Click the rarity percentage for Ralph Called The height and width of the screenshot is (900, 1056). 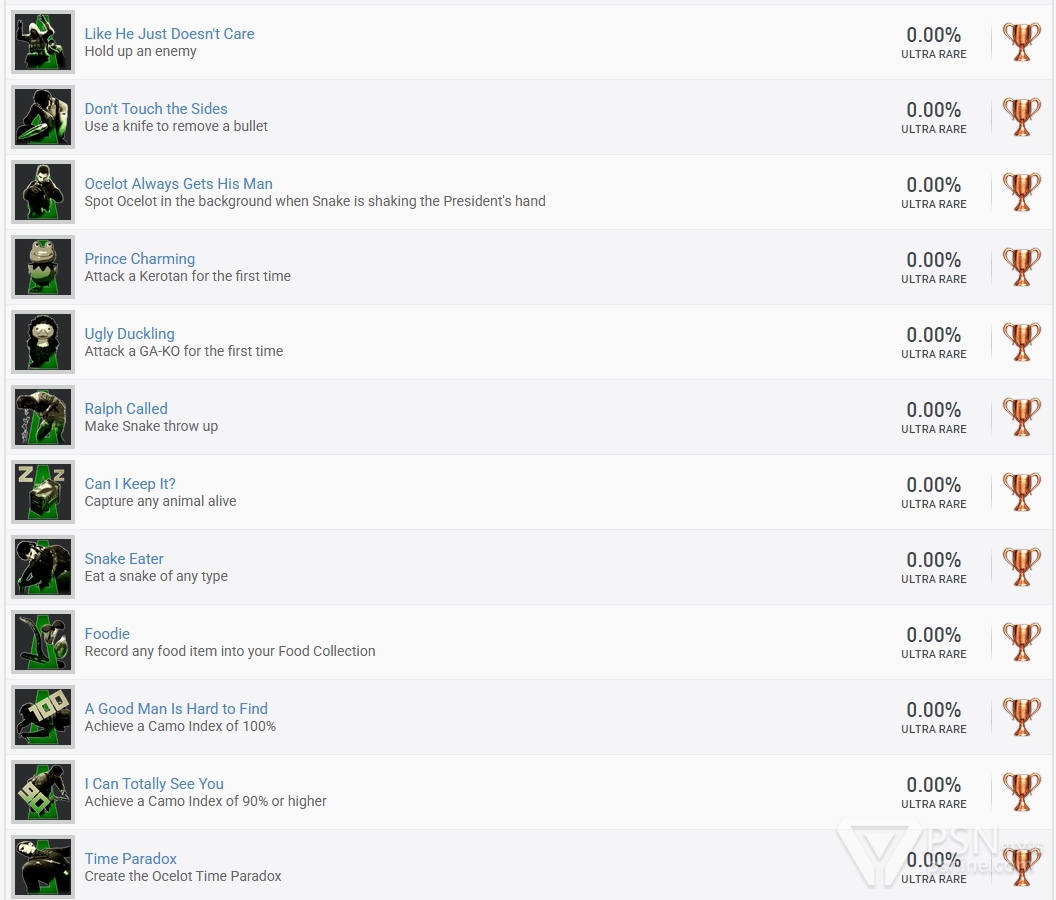(933, 410)
